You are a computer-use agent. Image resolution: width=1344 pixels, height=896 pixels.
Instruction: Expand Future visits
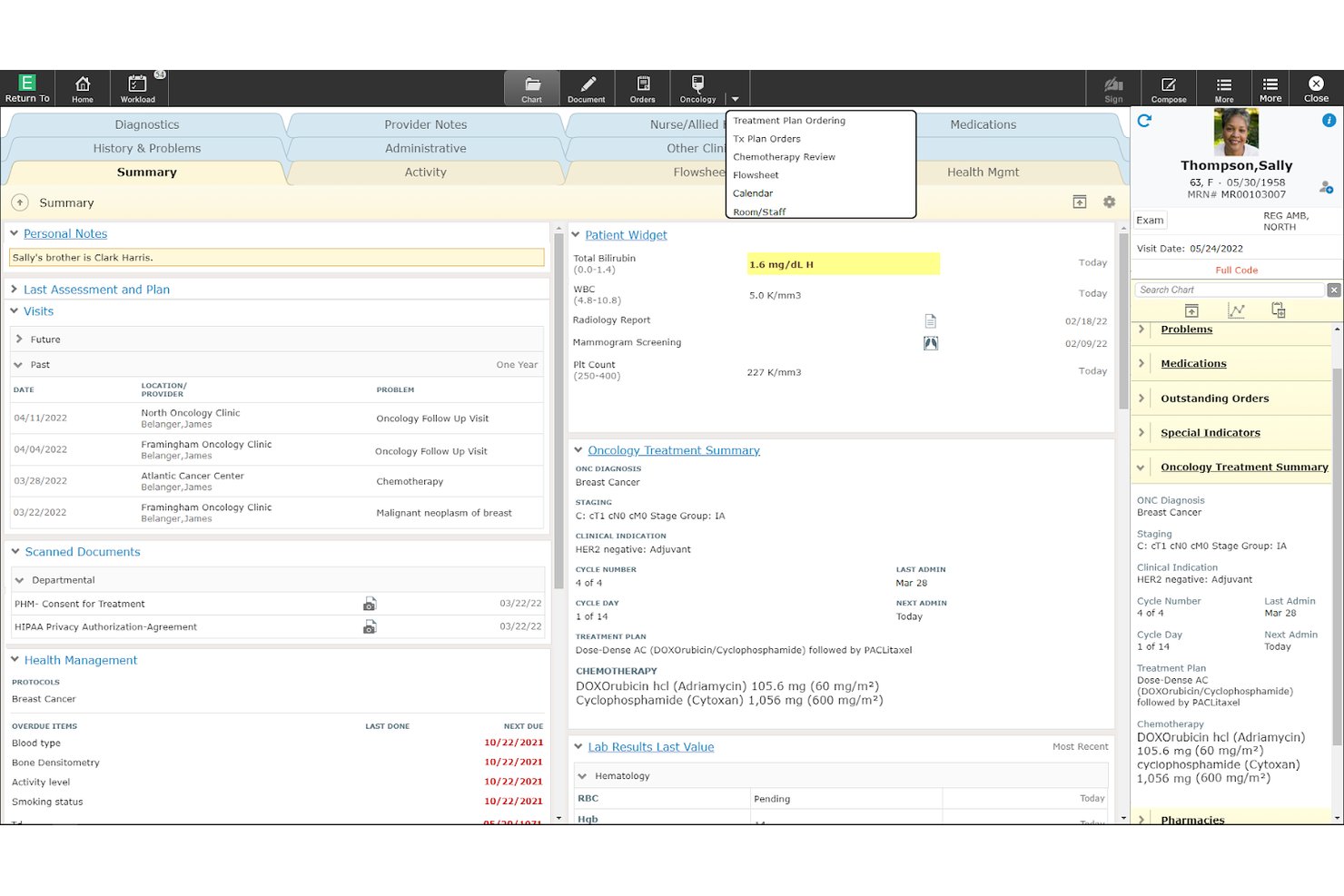(19, 340)
